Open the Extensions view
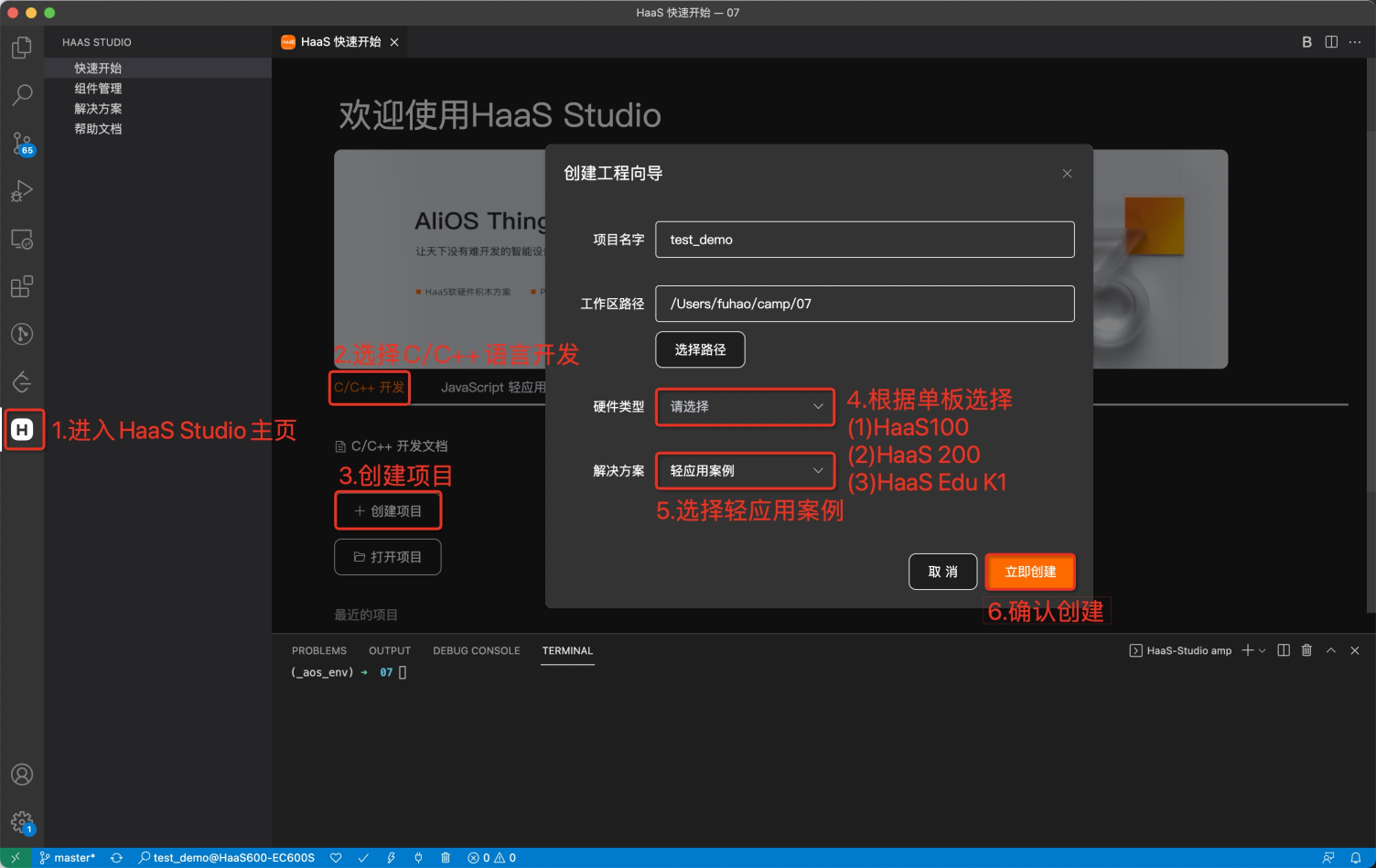This screenshot has height=868, width=1376. click(22, 287)
